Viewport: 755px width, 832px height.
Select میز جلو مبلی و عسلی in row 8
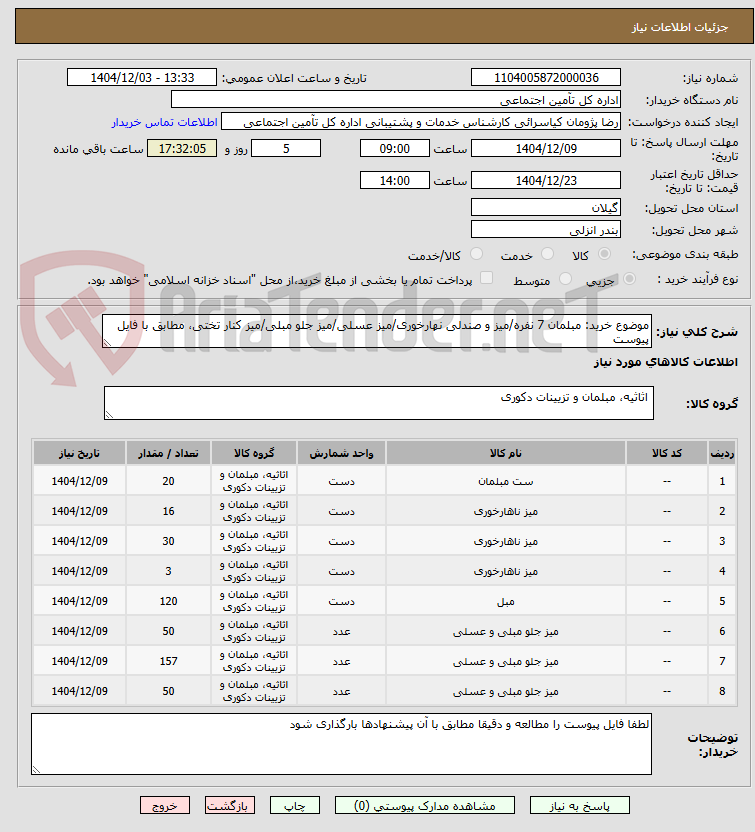pos(506,691)
